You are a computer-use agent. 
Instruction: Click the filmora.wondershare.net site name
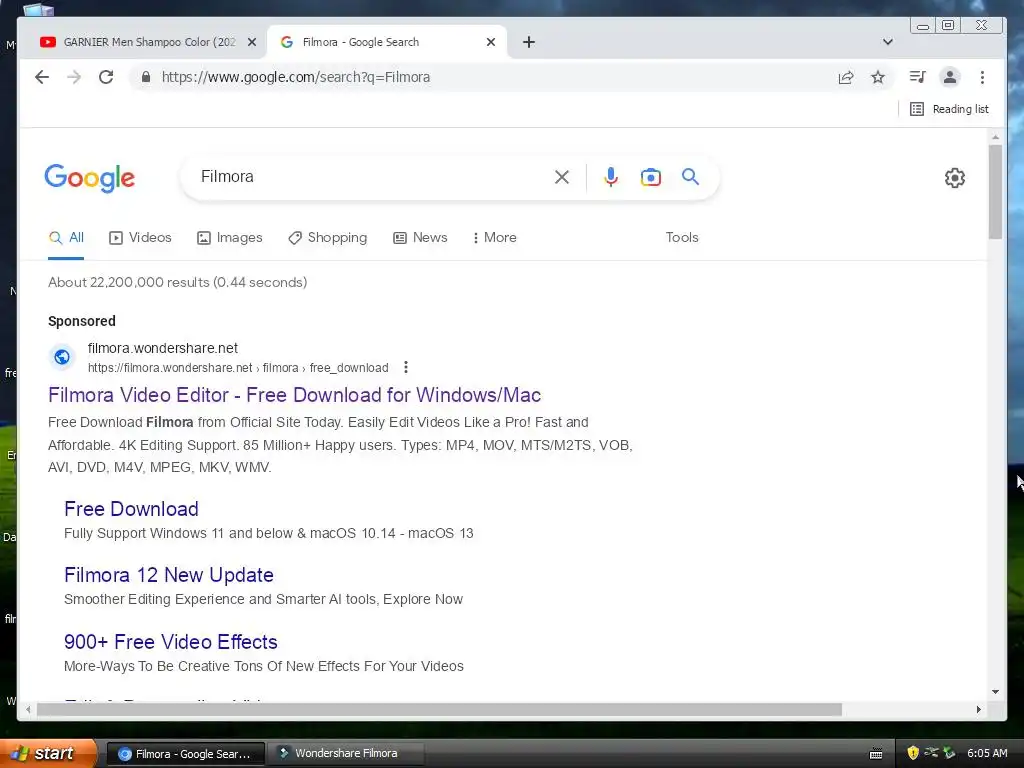(x=163, y=348)
